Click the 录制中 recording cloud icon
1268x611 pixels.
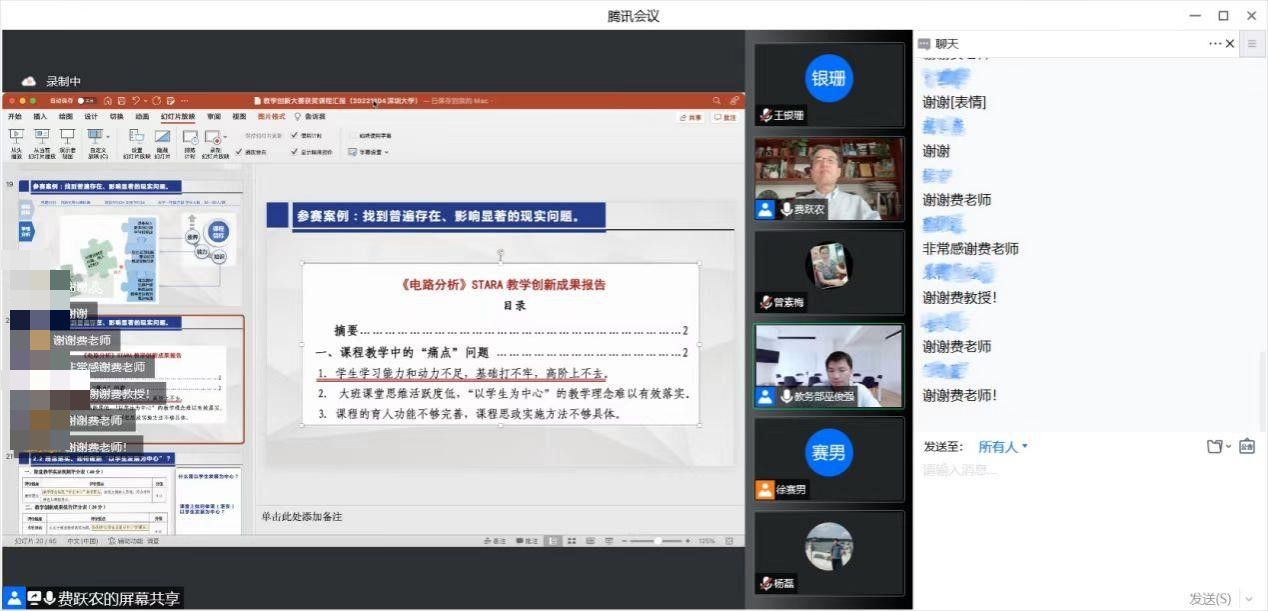(x=29, y=81)
